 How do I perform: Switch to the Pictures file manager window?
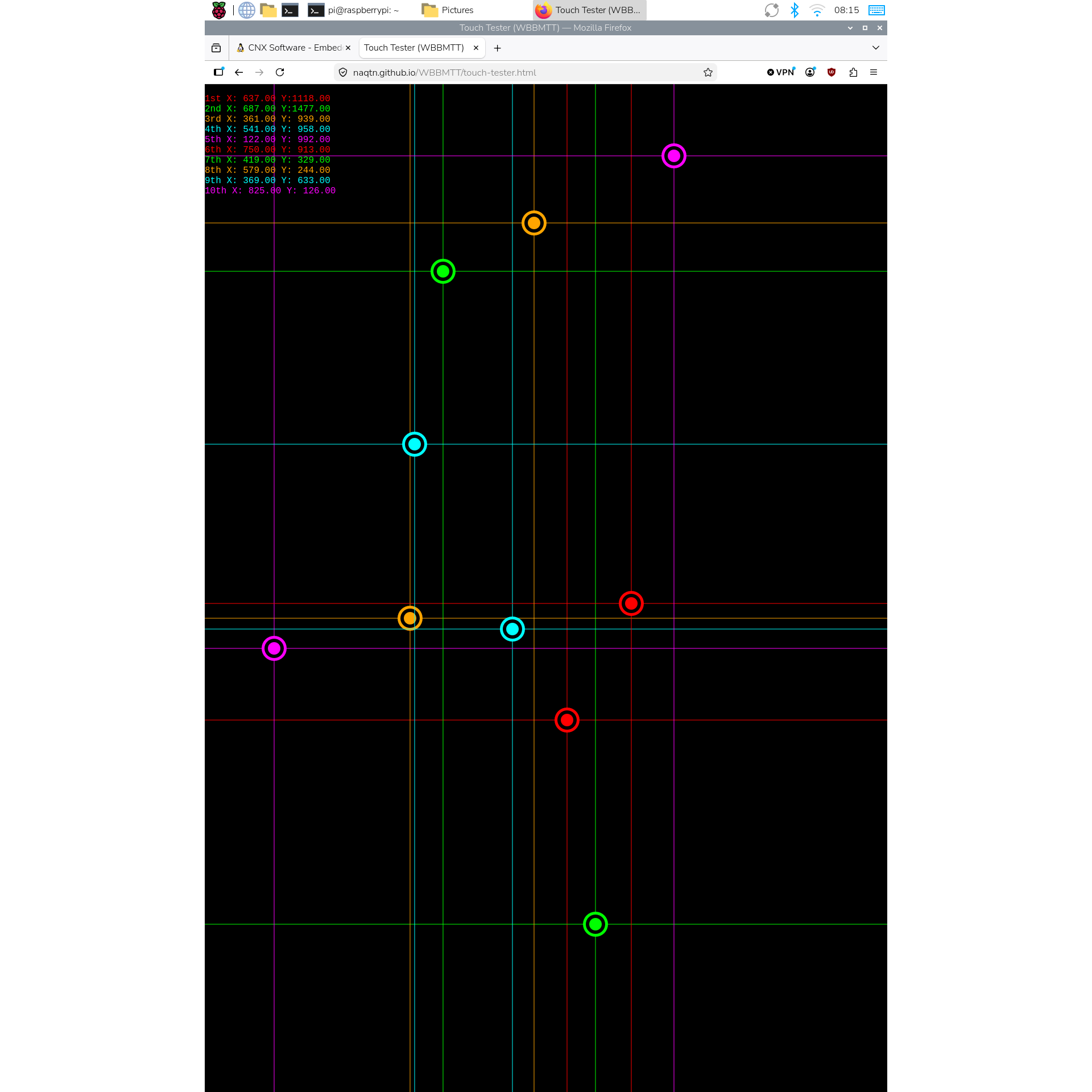pyautogui.click(x=448, y=10)
